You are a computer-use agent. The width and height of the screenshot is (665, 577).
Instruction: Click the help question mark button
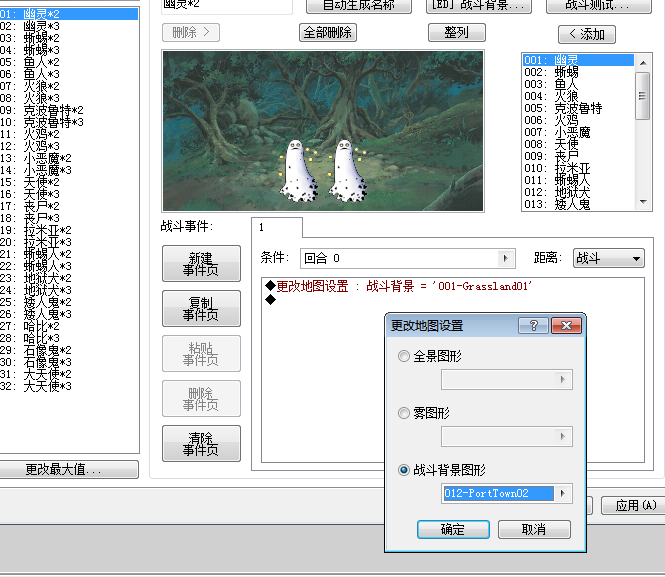[x=534, y=326]
